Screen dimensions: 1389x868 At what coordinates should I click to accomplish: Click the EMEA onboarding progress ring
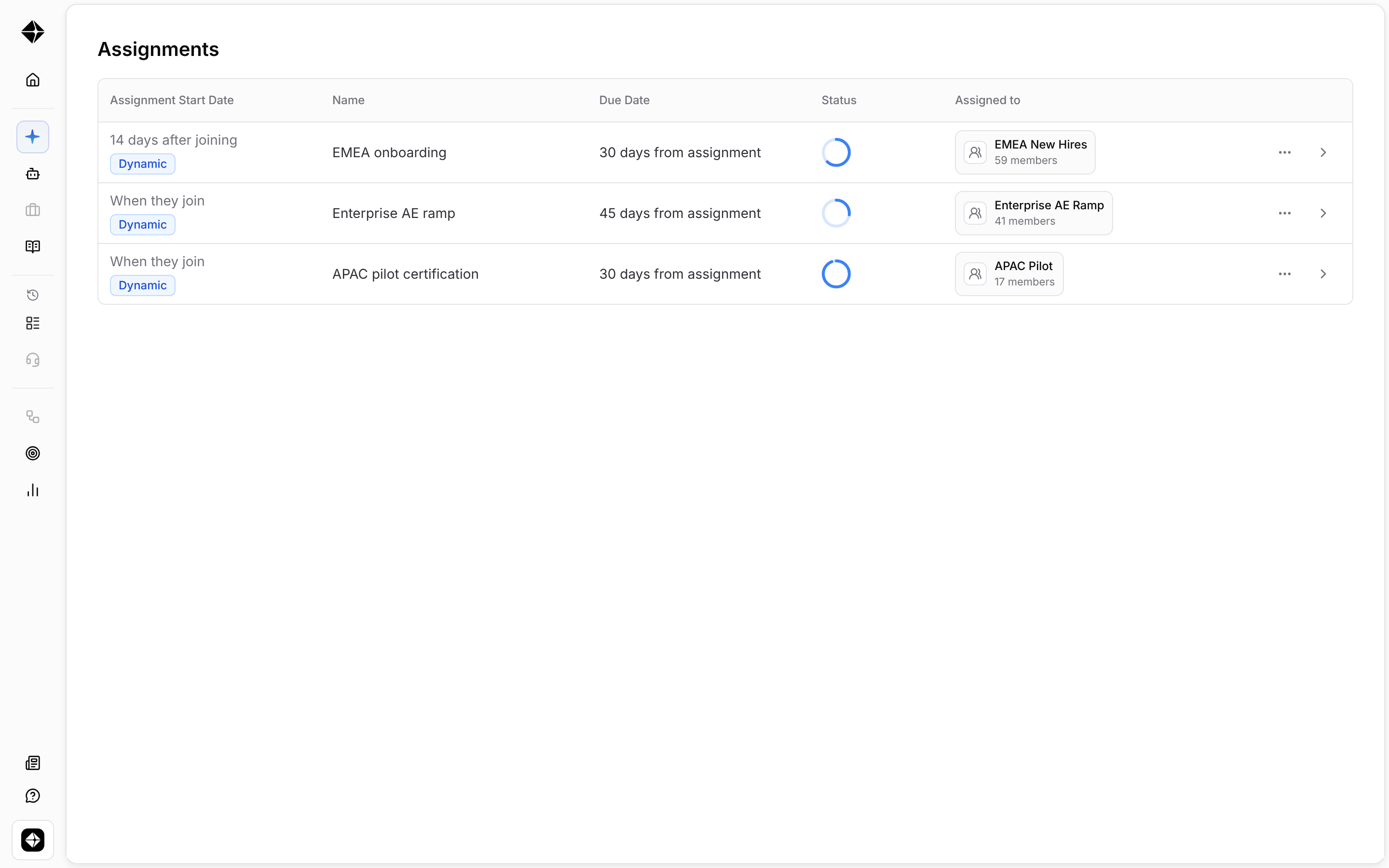point(836,153)
